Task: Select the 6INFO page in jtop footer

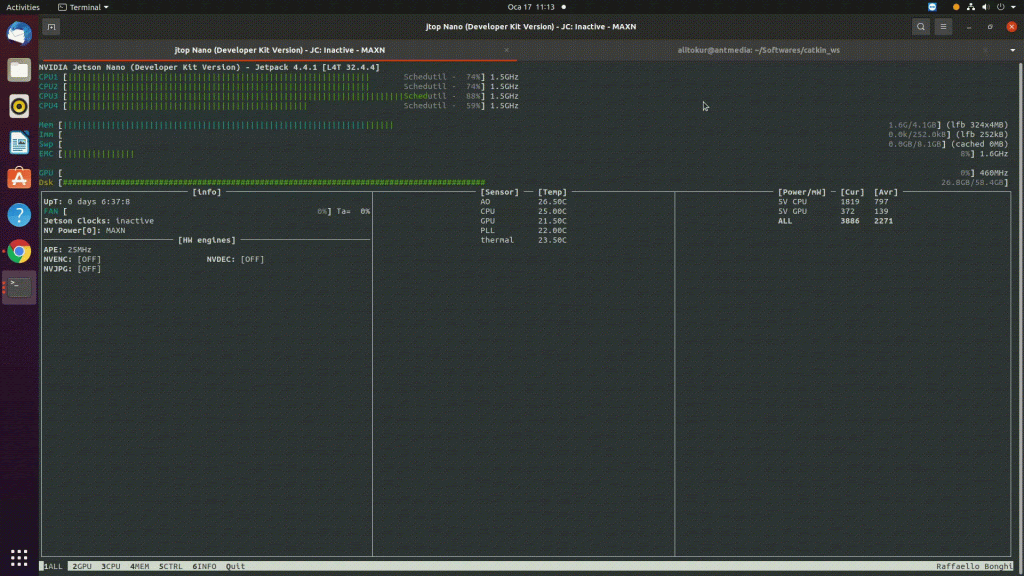Action: (204, 566)
